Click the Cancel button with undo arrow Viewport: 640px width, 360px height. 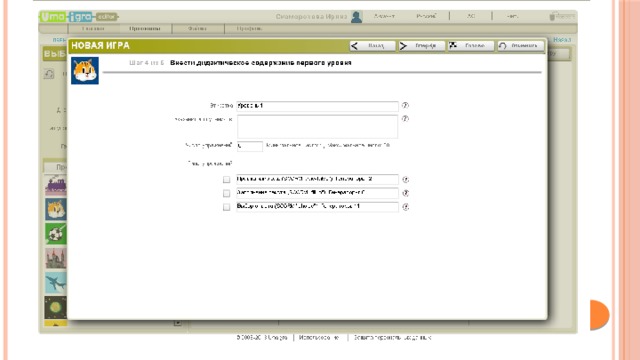tap(520, 46)
